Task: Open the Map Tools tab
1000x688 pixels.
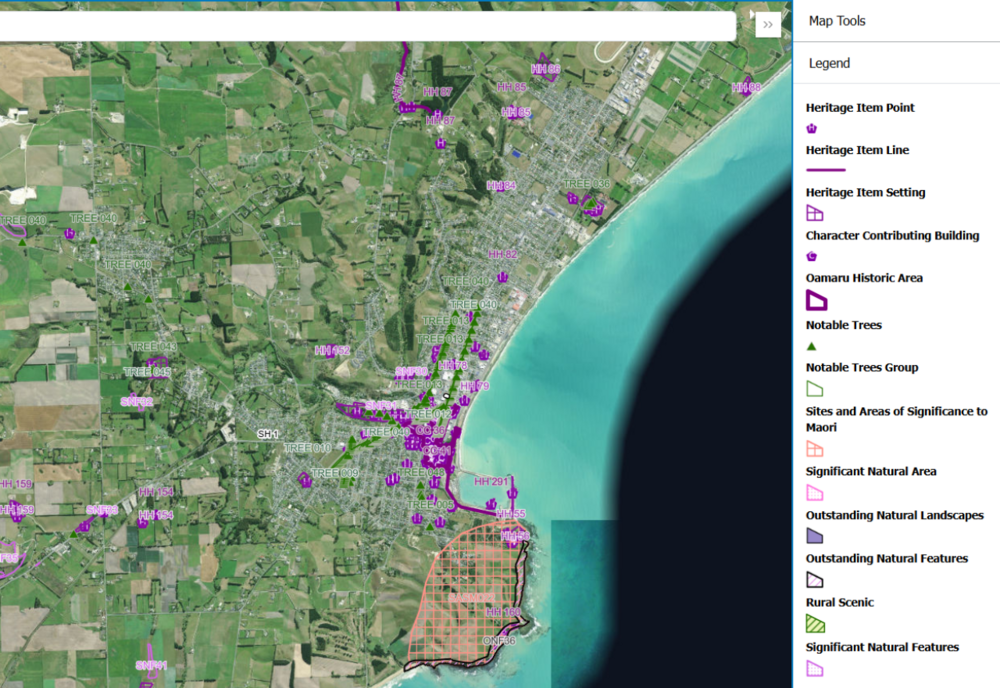Action: (837, 21)
